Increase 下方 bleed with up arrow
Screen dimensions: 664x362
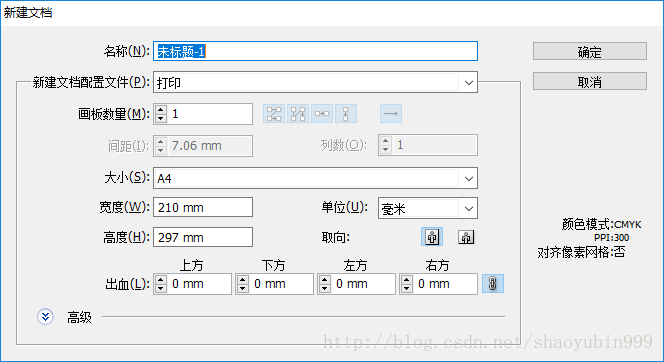click(x=243, y=279)
